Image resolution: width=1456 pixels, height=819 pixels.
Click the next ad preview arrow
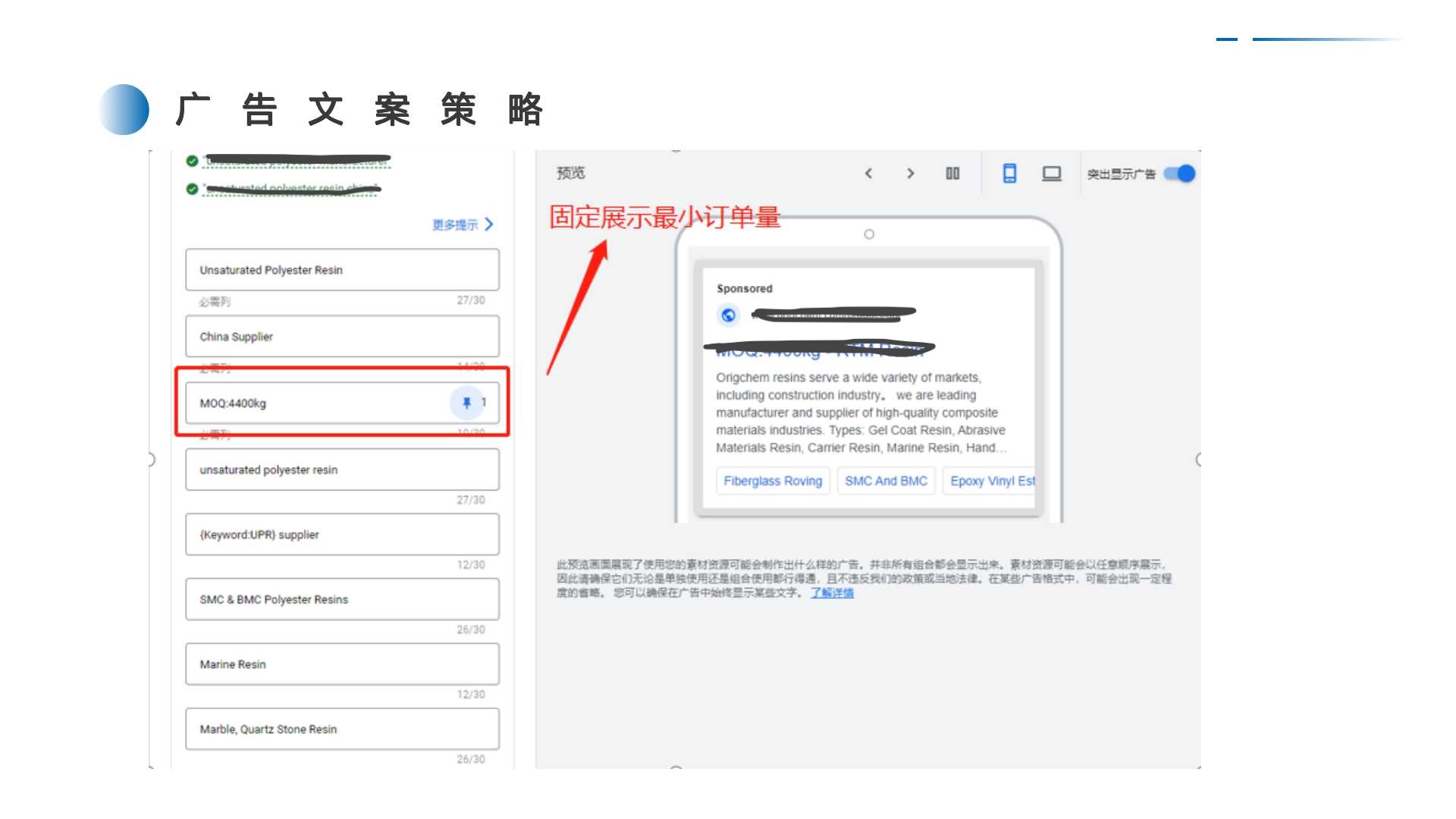click(911, 174)
